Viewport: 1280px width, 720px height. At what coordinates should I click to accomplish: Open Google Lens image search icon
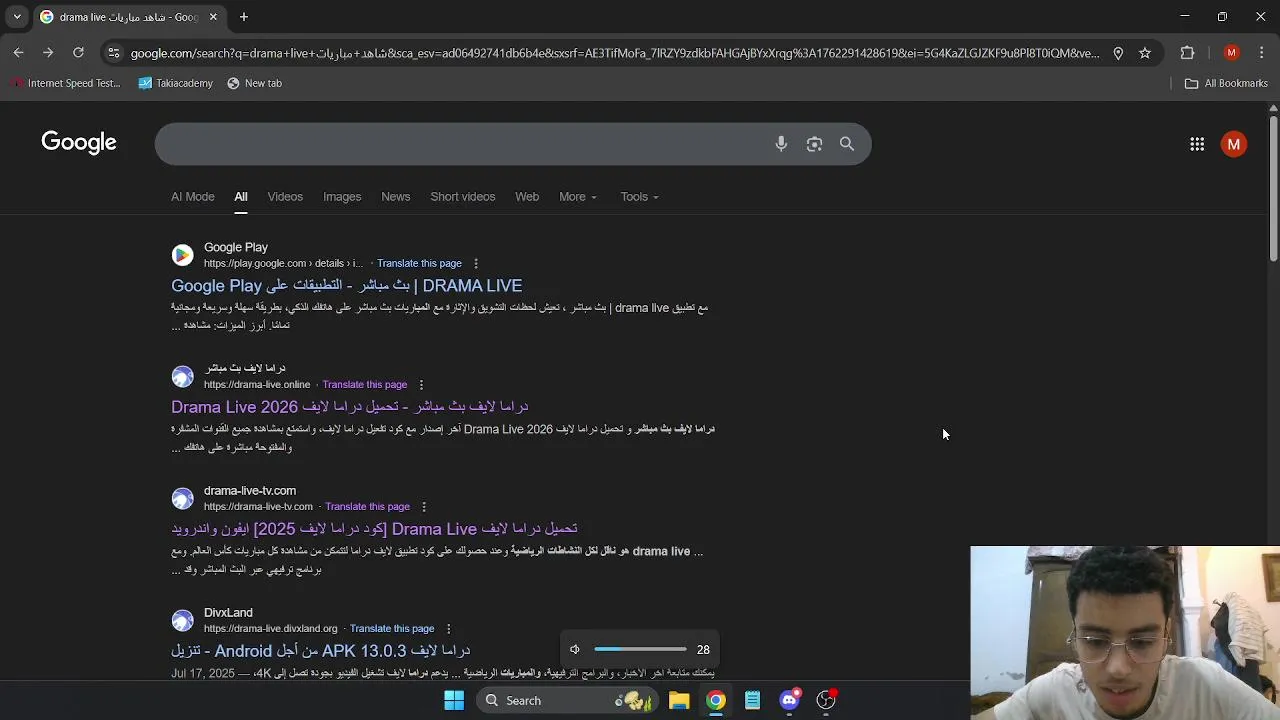click(814, 144)
